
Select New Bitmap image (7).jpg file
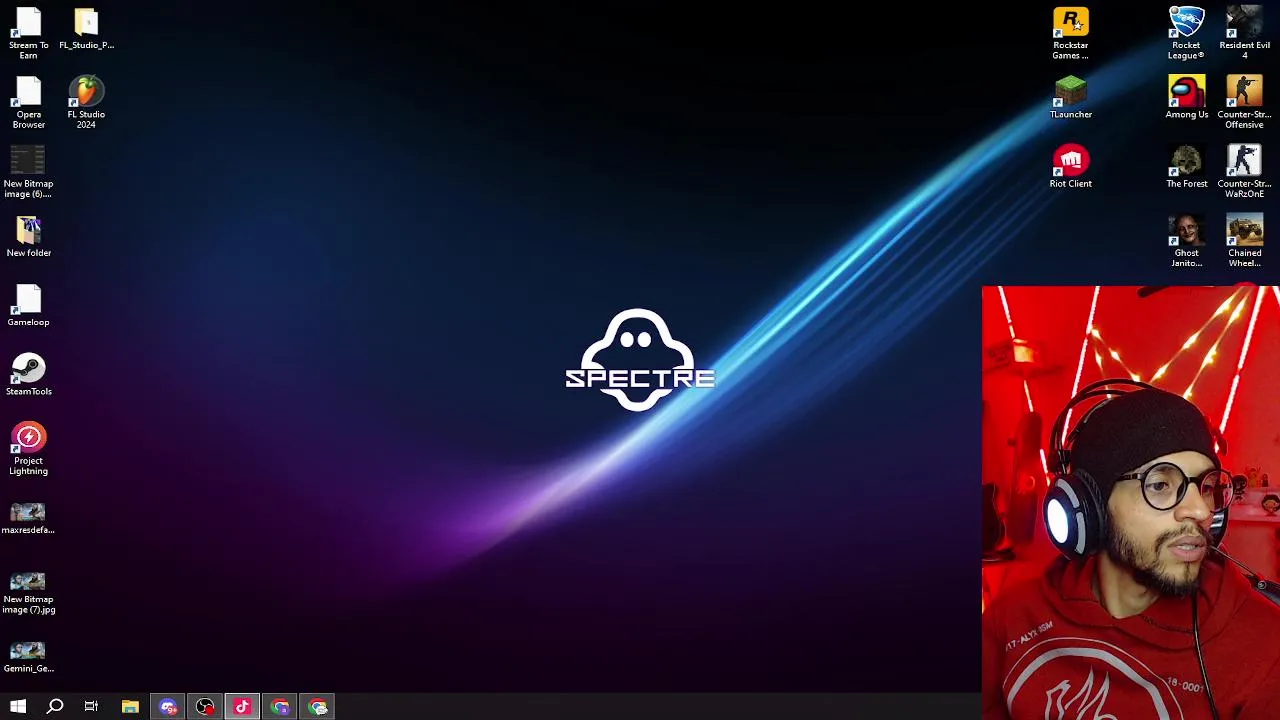28,592
